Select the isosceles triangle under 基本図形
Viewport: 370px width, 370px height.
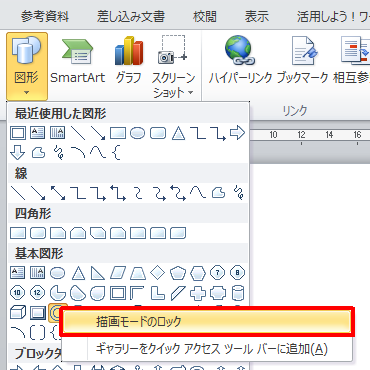78,273
